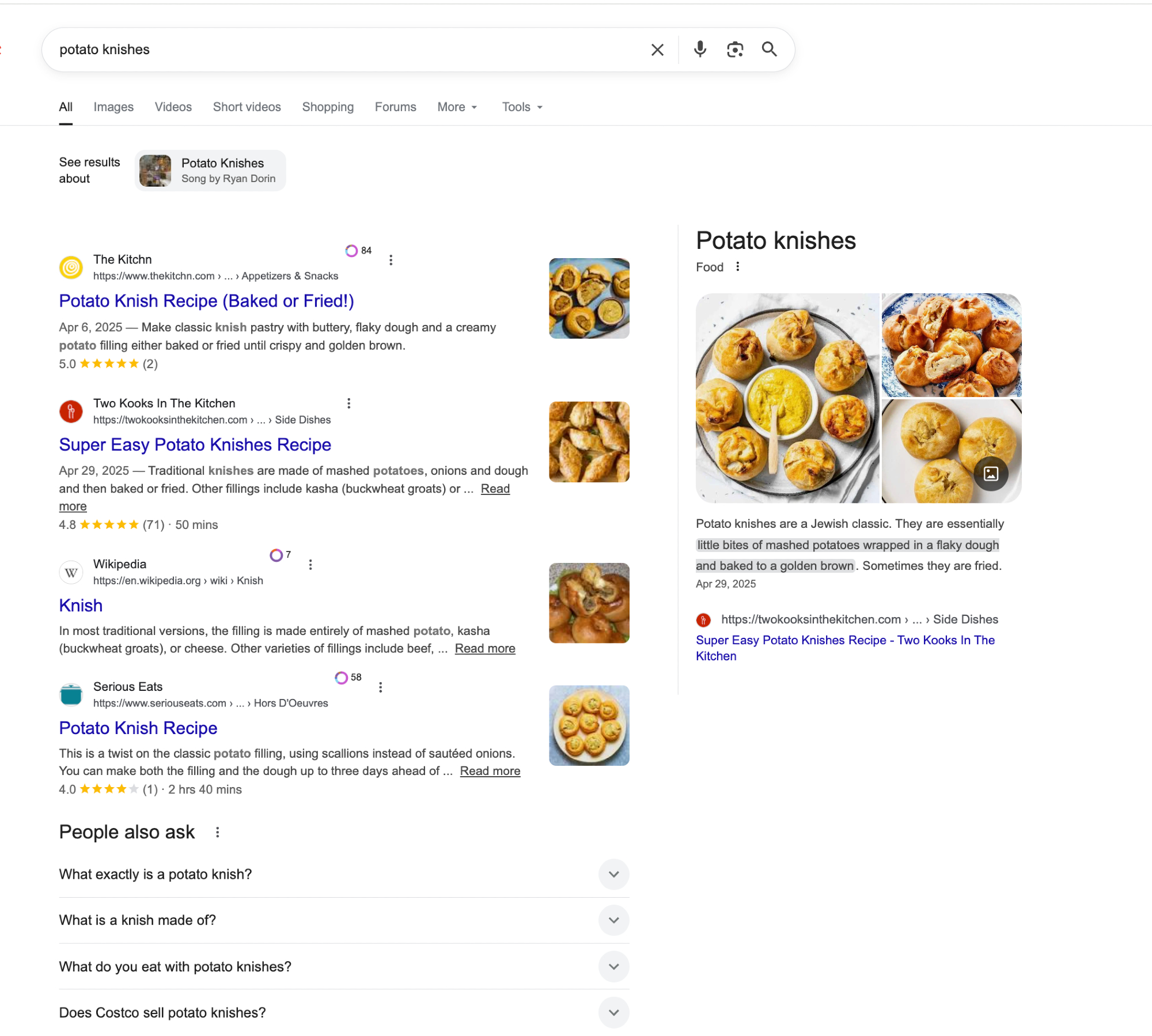Click the Serious Eats score circle icon
This screenshot has height=1036, width=1152.
click(x=342, y=678)
